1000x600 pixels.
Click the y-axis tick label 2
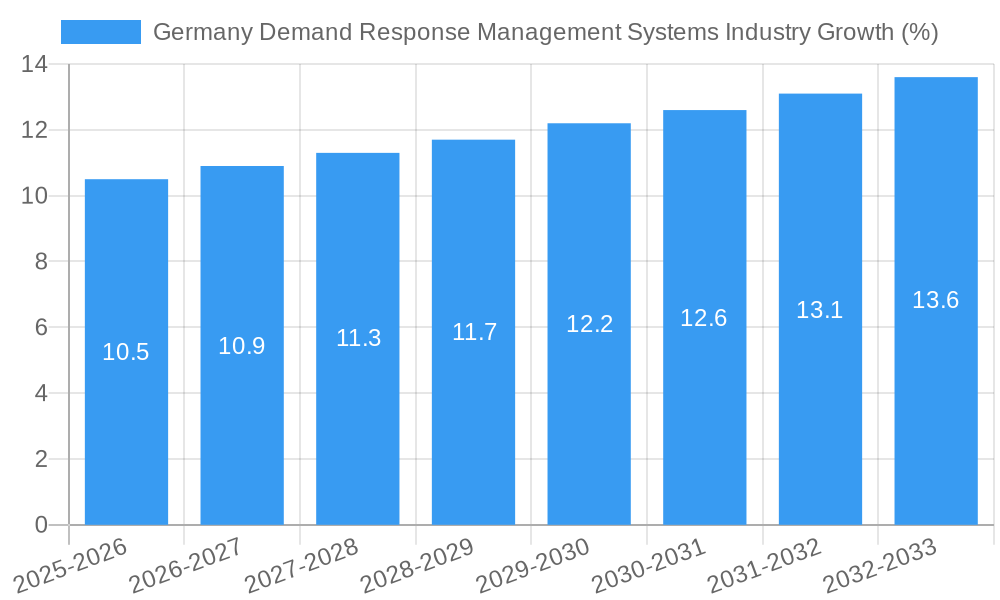pos(41,459)
